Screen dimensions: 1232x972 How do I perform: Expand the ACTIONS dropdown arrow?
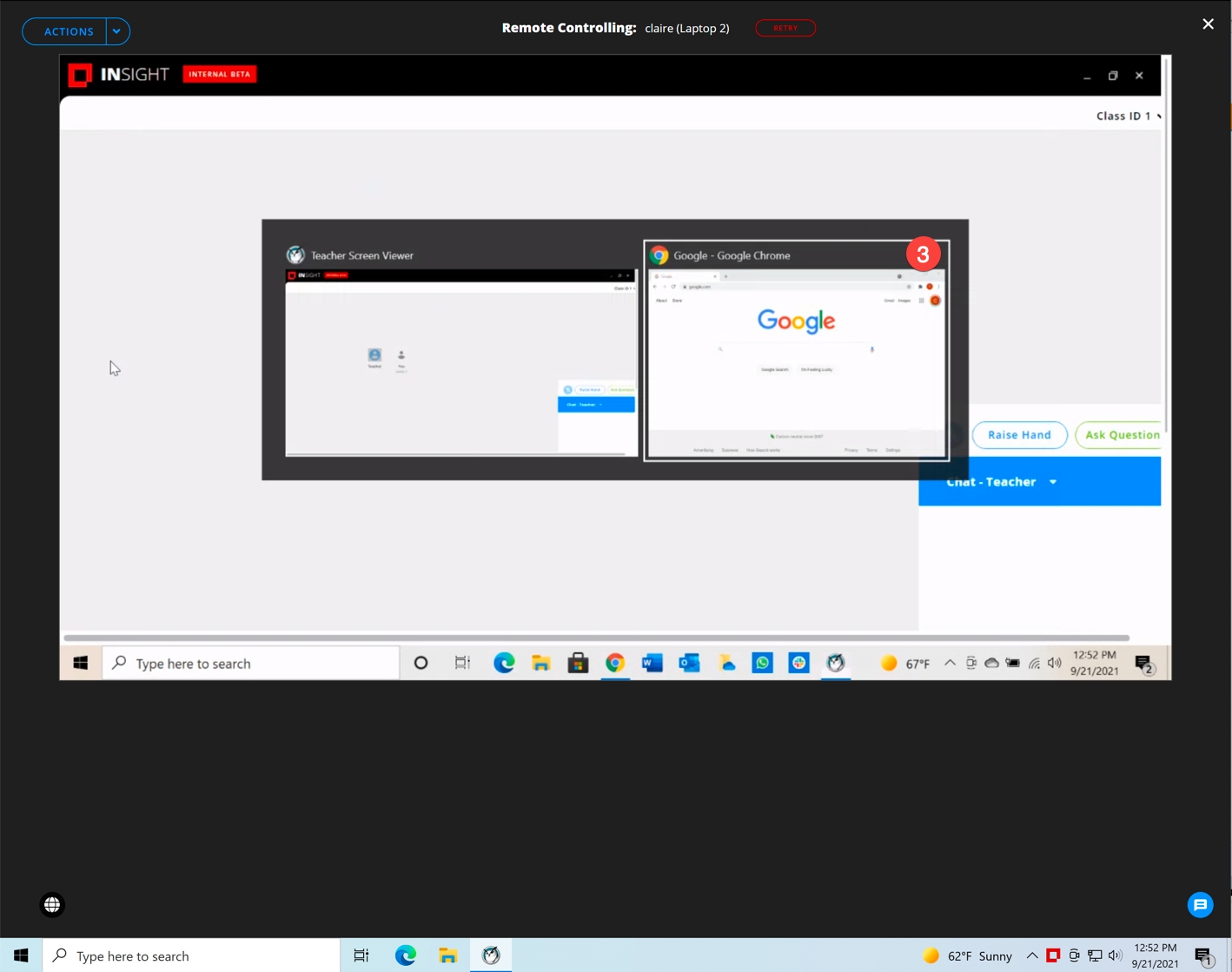(116, 31)
